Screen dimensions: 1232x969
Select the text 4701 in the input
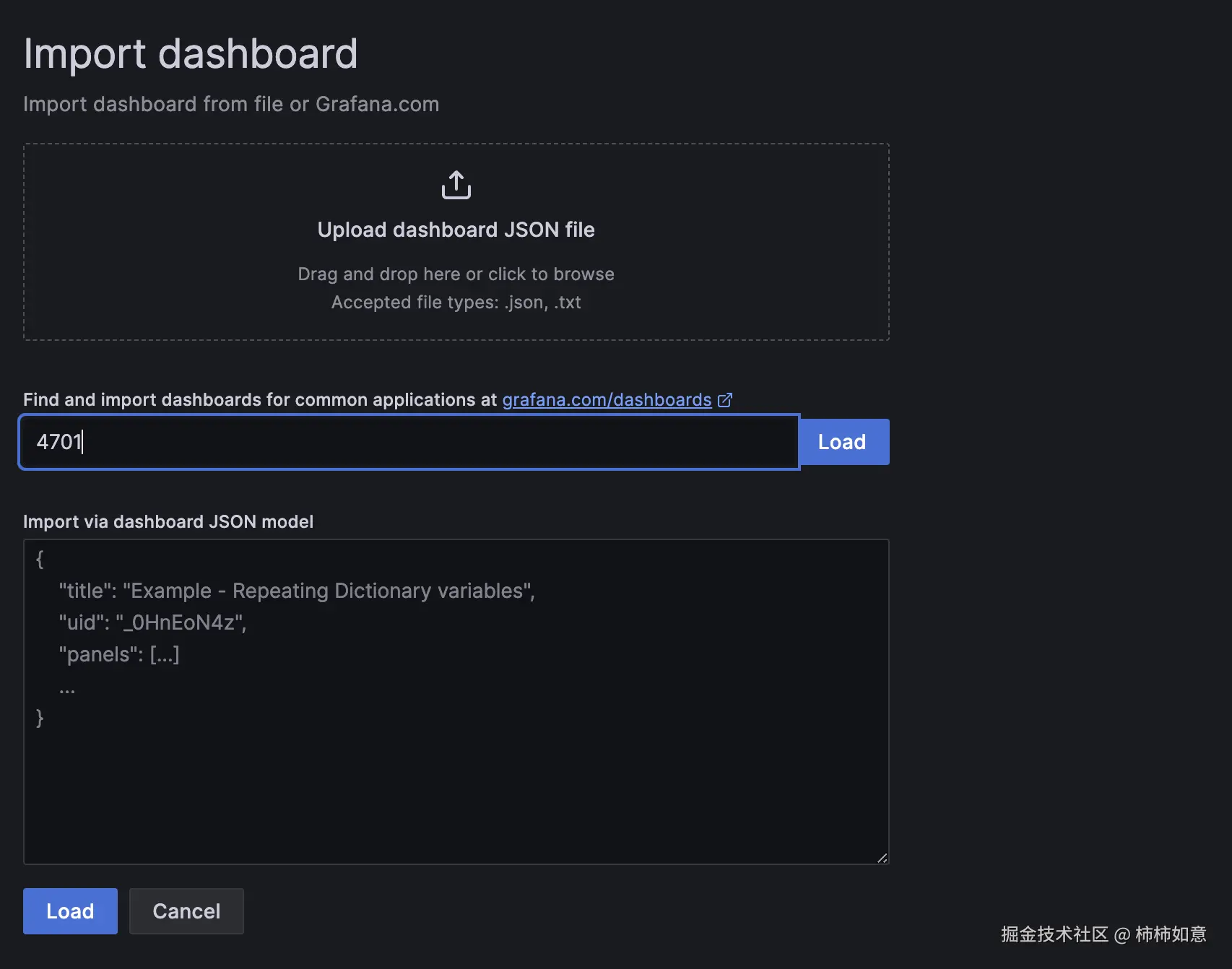coord(60,441)
